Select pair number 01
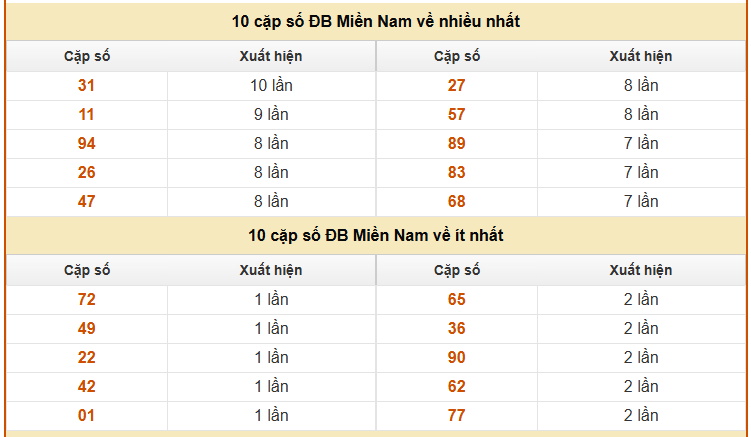 coord(86,416)
